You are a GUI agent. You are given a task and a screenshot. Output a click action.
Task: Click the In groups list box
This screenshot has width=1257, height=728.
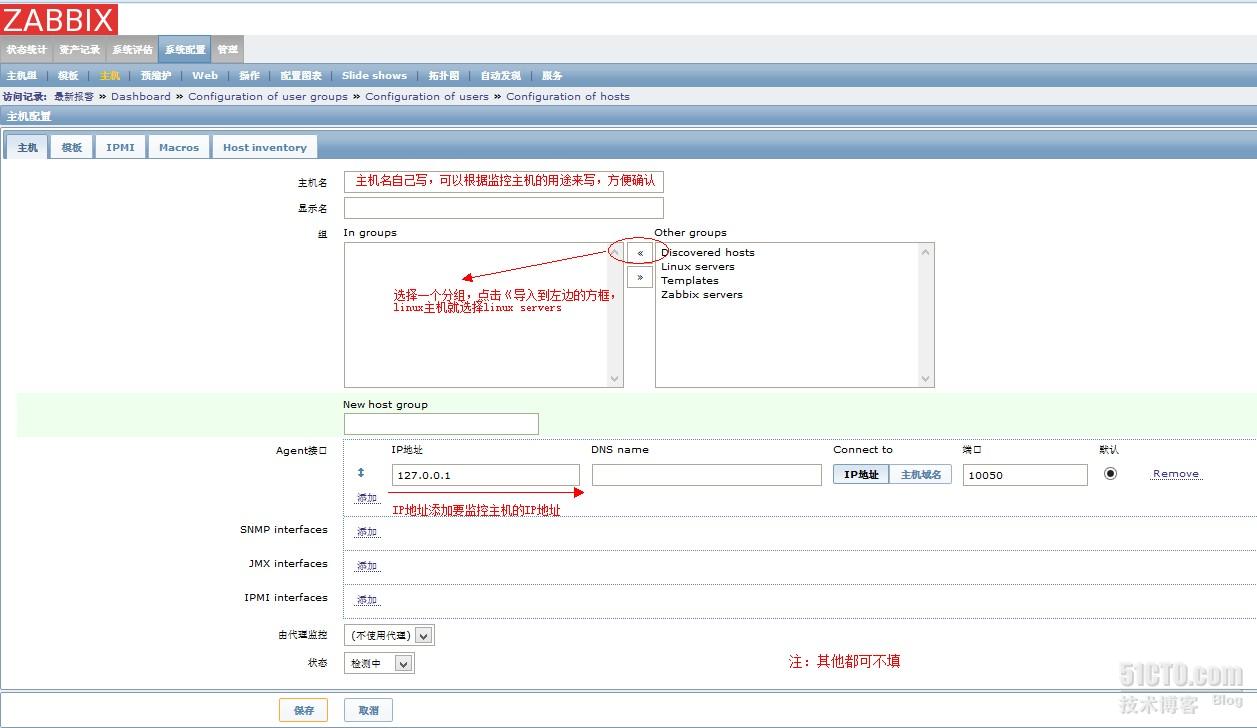[483, 315]
